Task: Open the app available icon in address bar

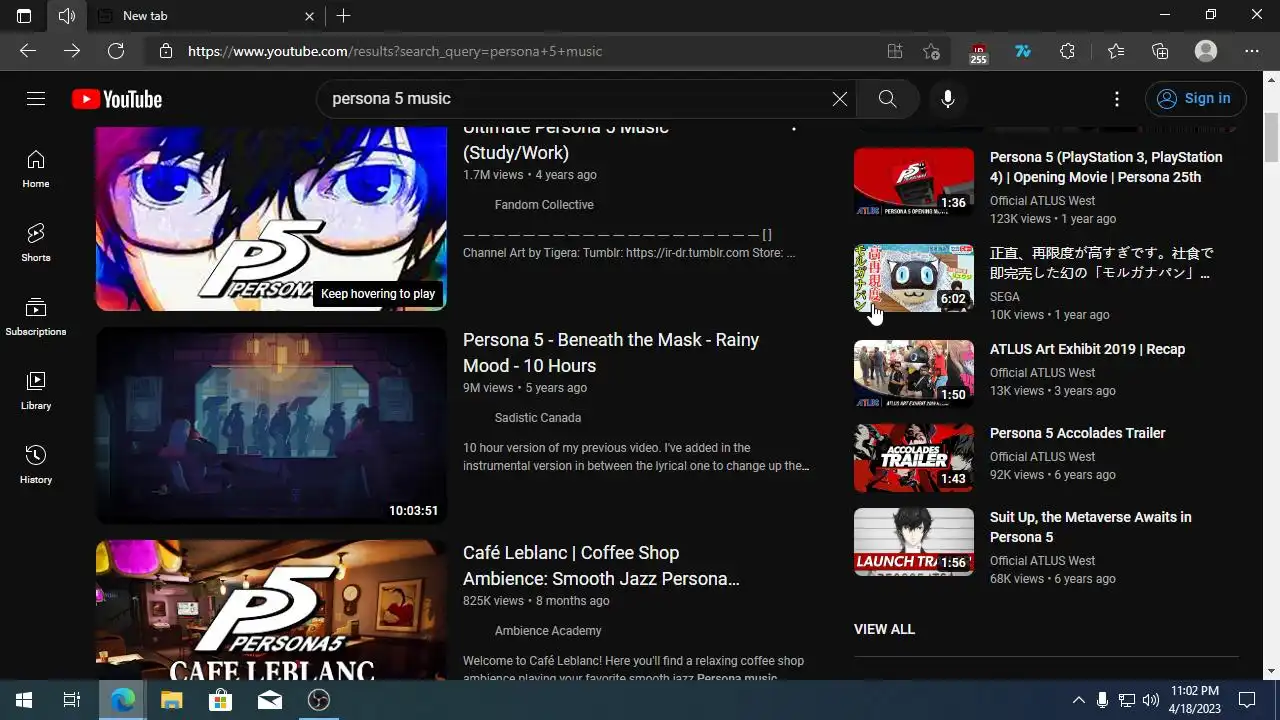Action: coord(895,51)
